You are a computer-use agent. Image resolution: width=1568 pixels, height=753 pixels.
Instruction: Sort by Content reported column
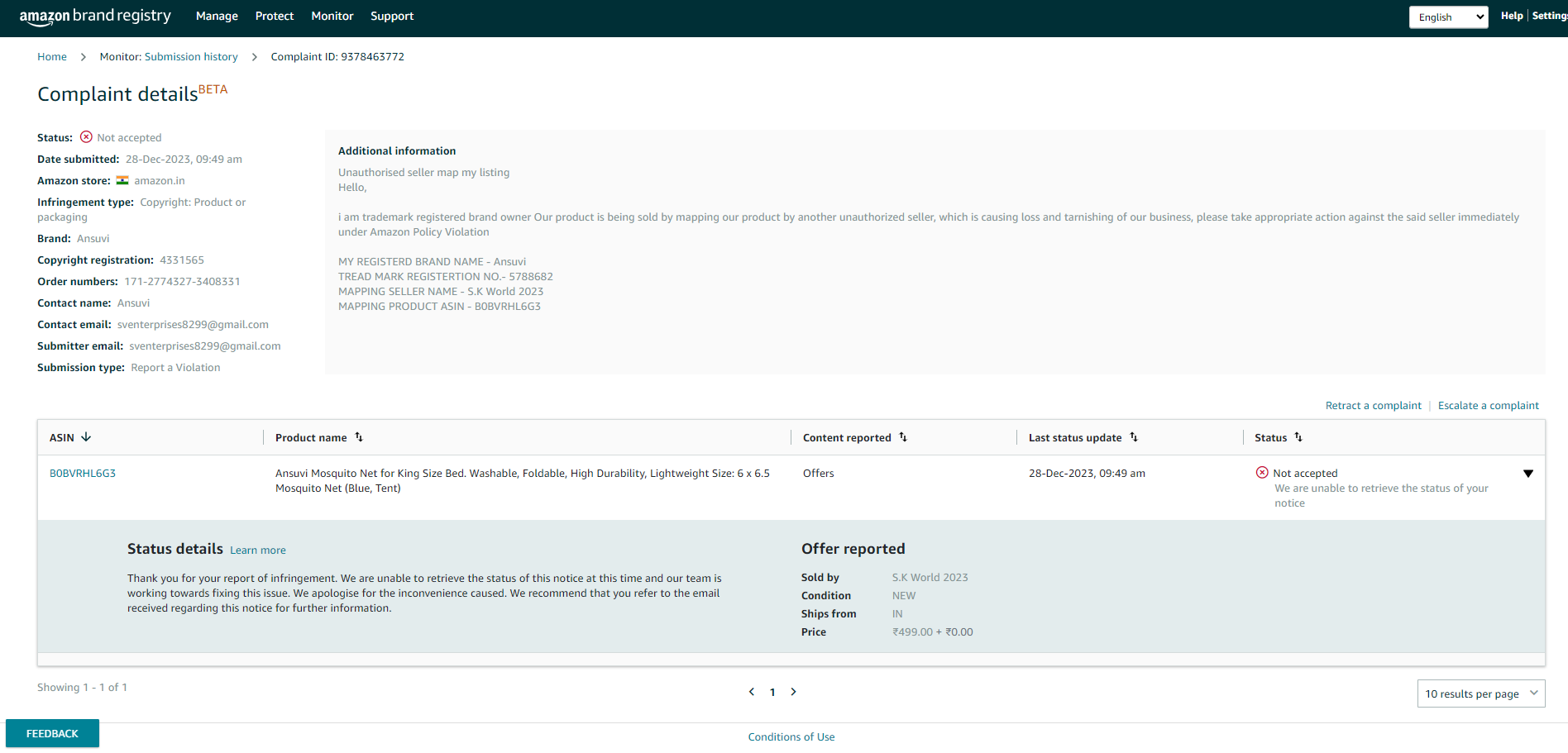903,437
